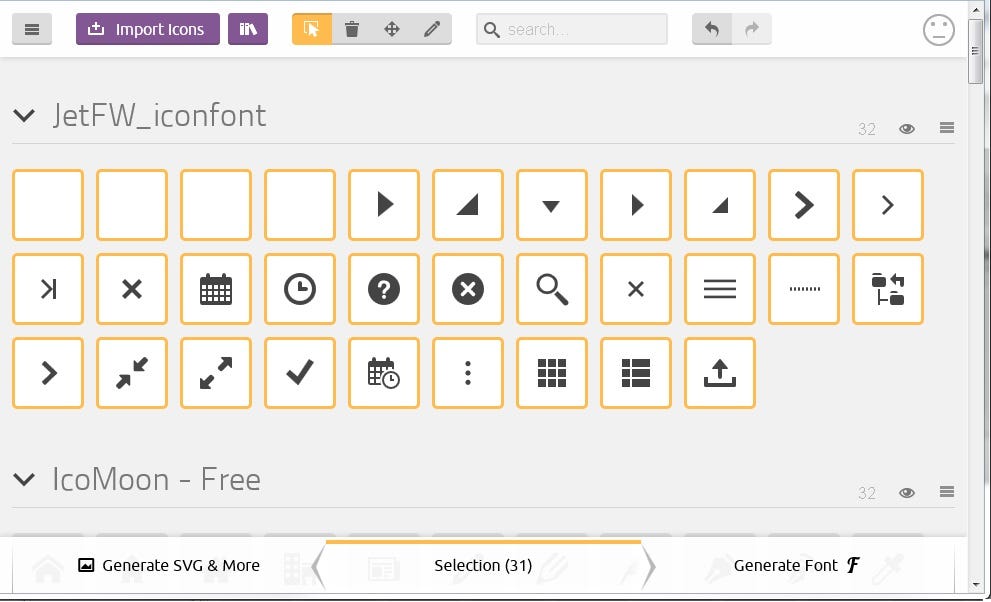
Task: Select the upload arrow icon
Action: (x=720, y=373)
